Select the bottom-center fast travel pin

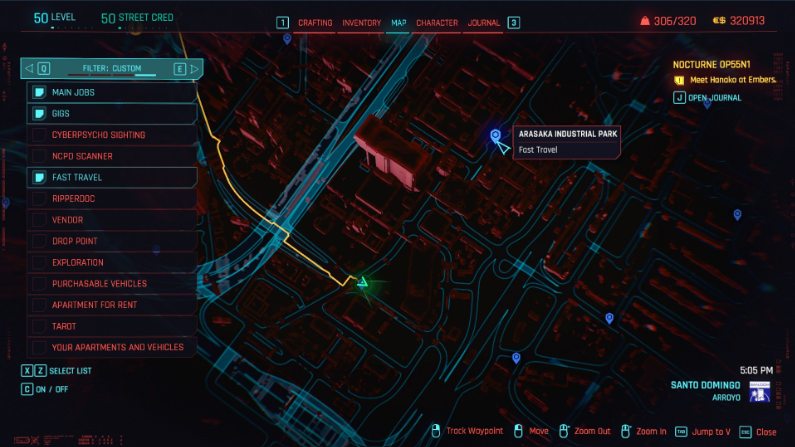pos(516,358)
